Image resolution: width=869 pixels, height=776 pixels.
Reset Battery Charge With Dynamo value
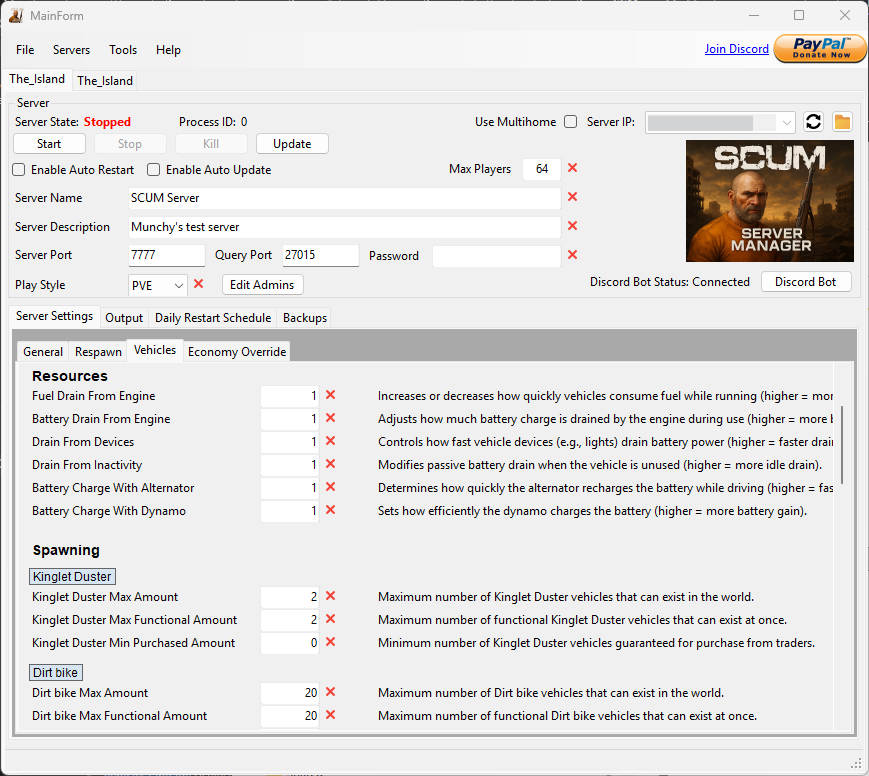[330, 510]
